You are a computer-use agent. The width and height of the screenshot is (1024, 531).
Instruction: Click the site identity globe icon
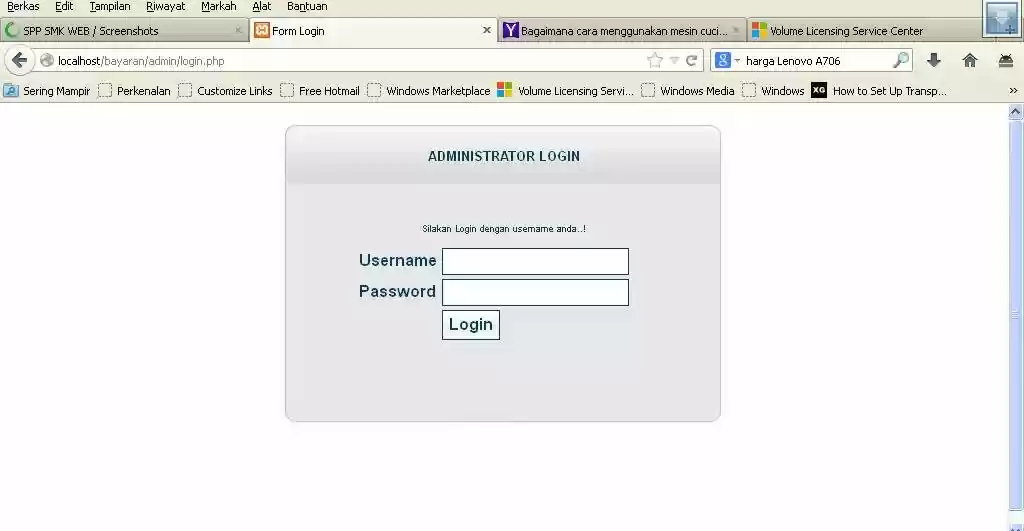pos(46,61)
